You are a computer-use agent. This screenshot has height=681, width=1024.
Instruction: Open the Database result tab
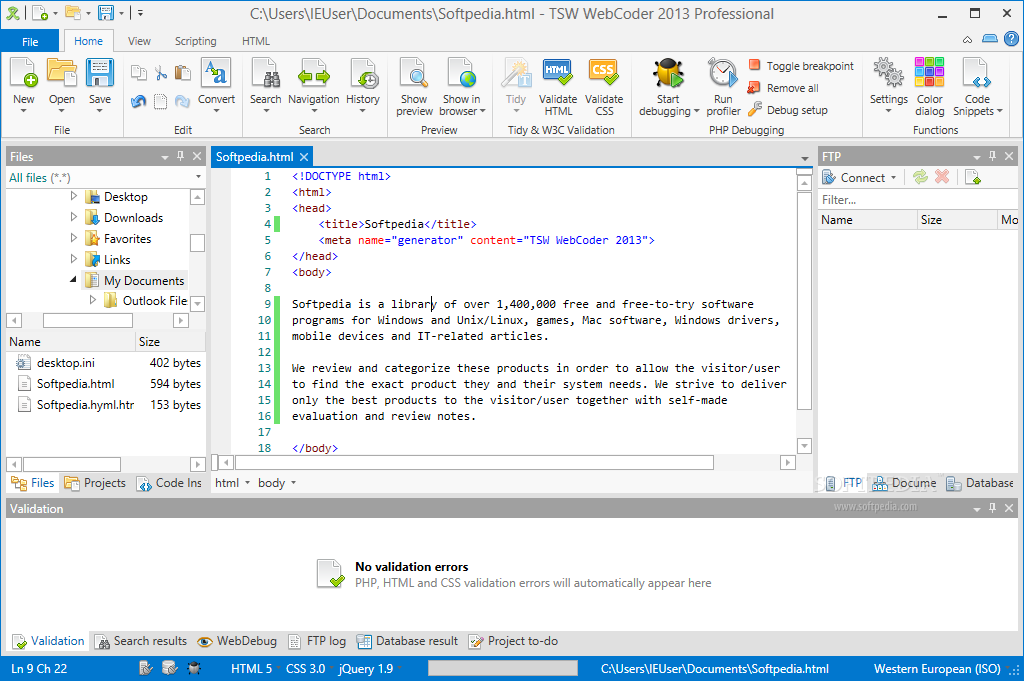[x=408, y=641]
